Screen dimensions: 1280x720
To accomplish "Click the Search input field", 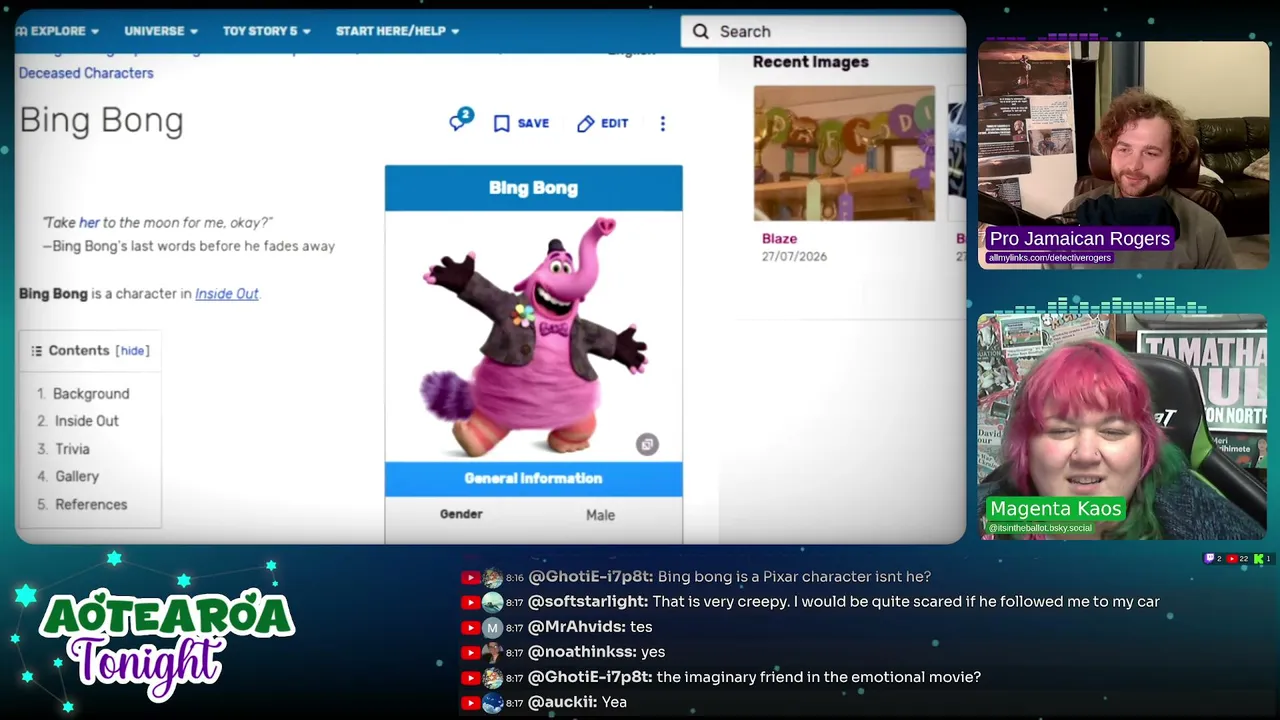I will coord(823,31).
